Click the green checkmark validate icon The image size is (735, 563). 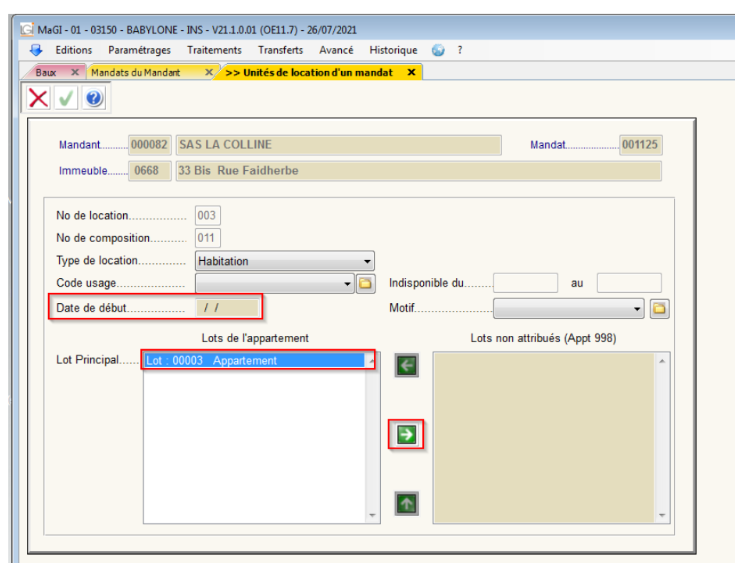coord(66,98)
